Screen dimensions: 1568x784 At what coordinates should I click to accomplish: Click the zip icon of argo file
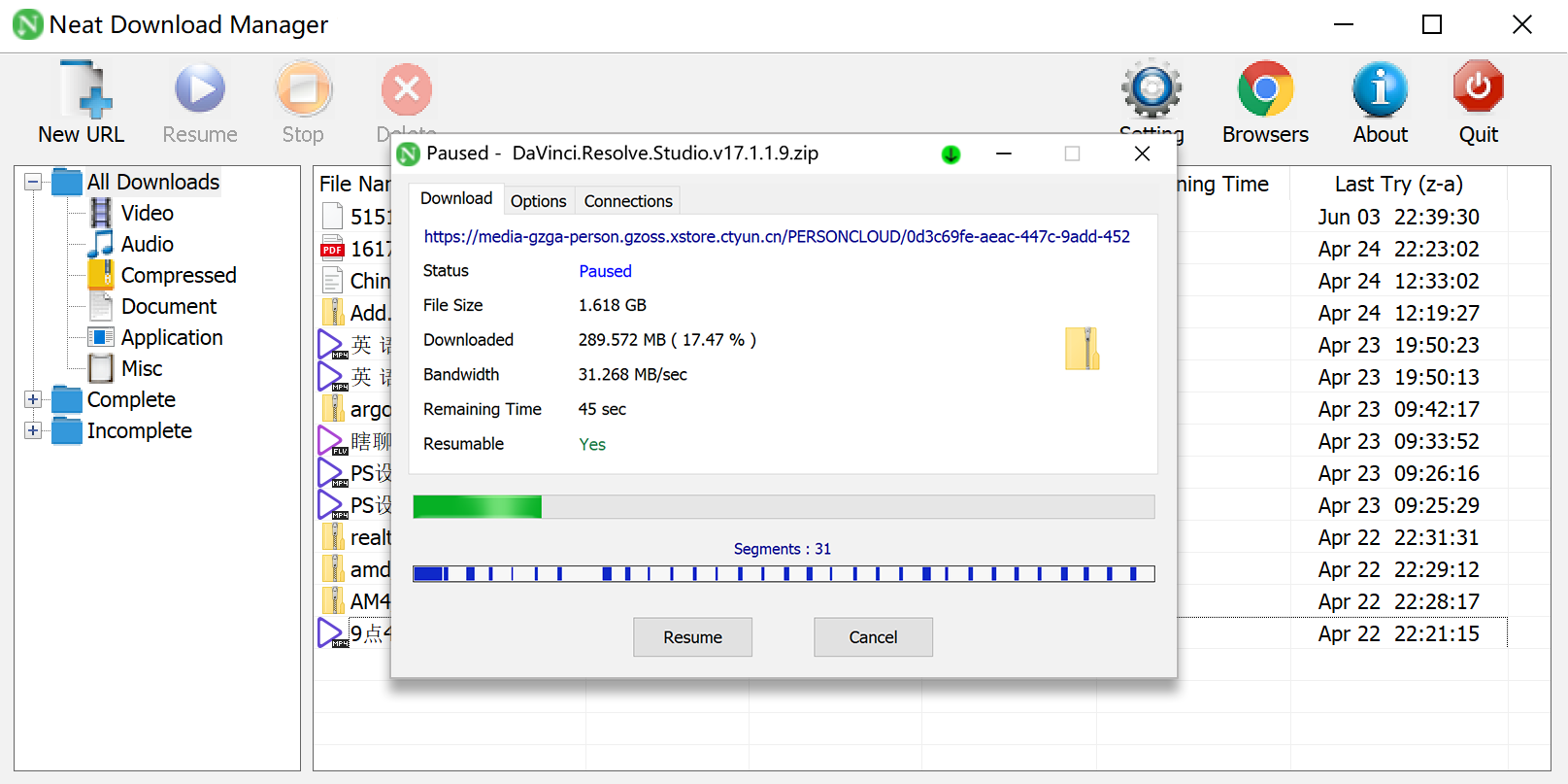pyautogui.click(x=332, y=408)
